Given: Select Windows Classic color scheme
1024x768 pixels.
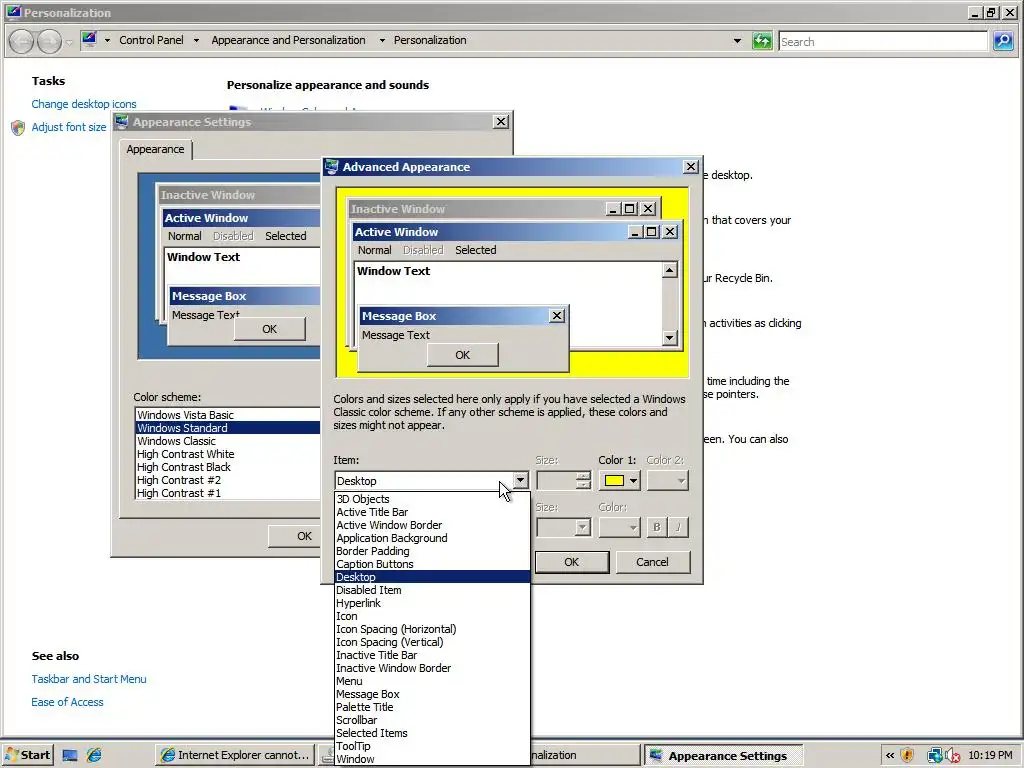Looking at the screenshot, I should point(228,441).
